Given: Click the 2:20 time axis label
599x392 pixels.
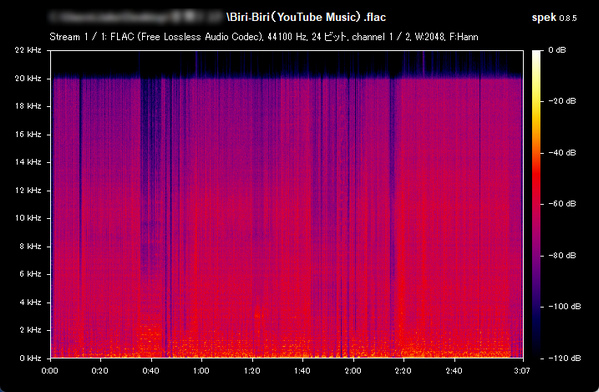Looking at the screenshot, I should [x=403, y=371].
